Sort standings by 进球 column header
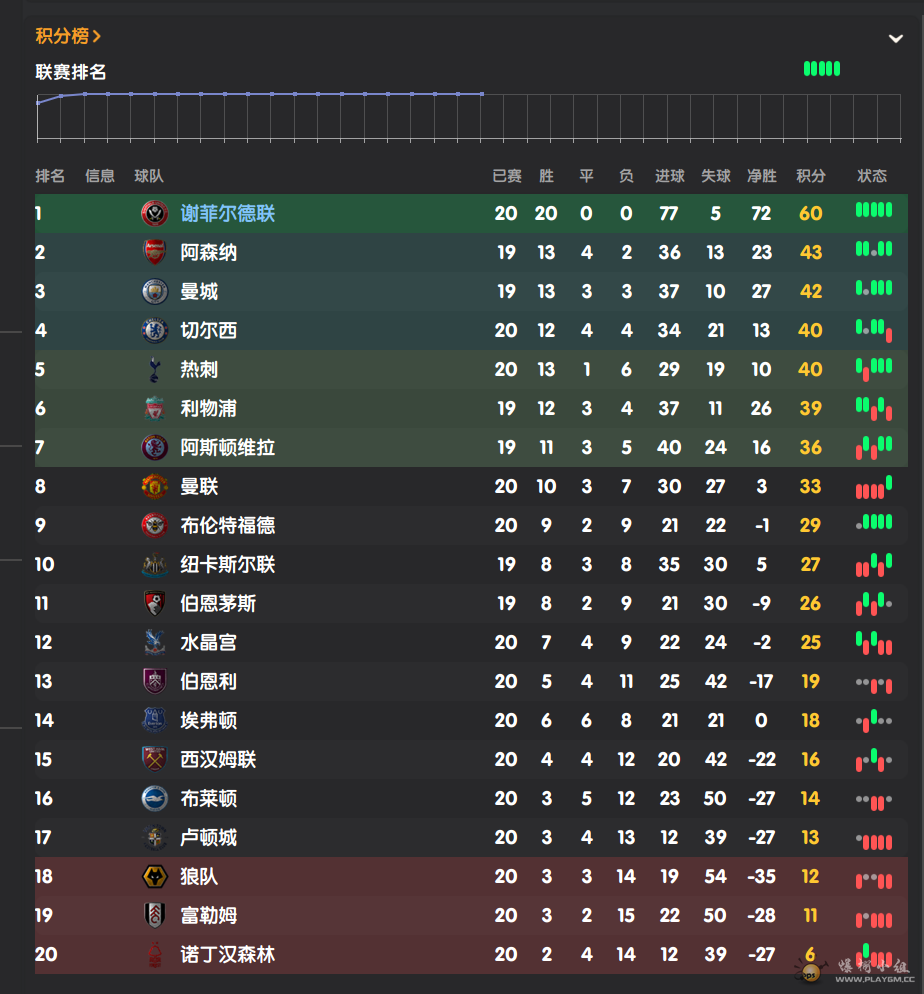Viewport: 924px width, 994px height. [669, 176]
